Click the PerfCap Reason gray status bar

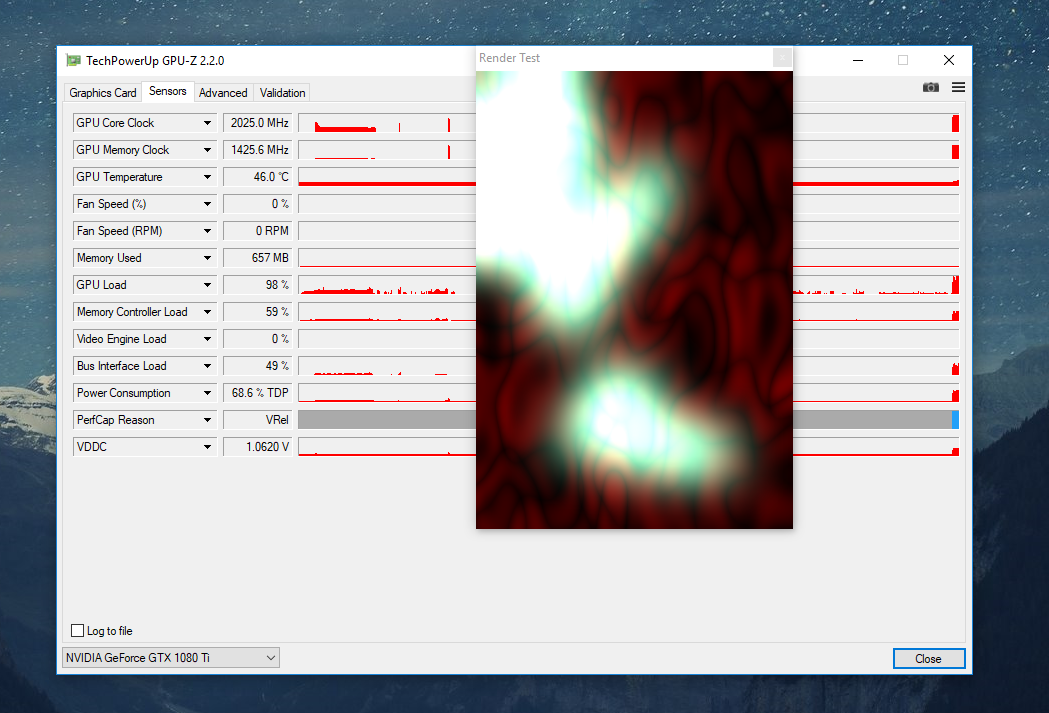click(x=387, y=420)
